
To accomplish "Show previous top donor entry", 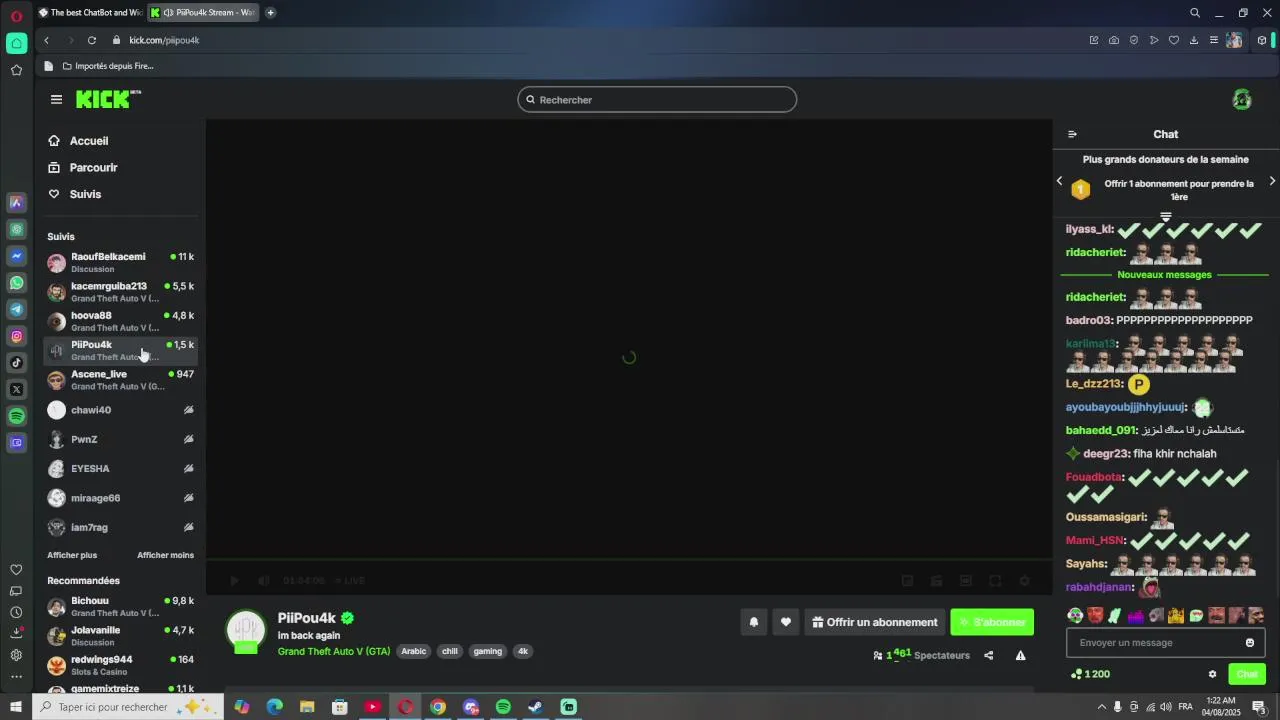I will [1060, 181].
